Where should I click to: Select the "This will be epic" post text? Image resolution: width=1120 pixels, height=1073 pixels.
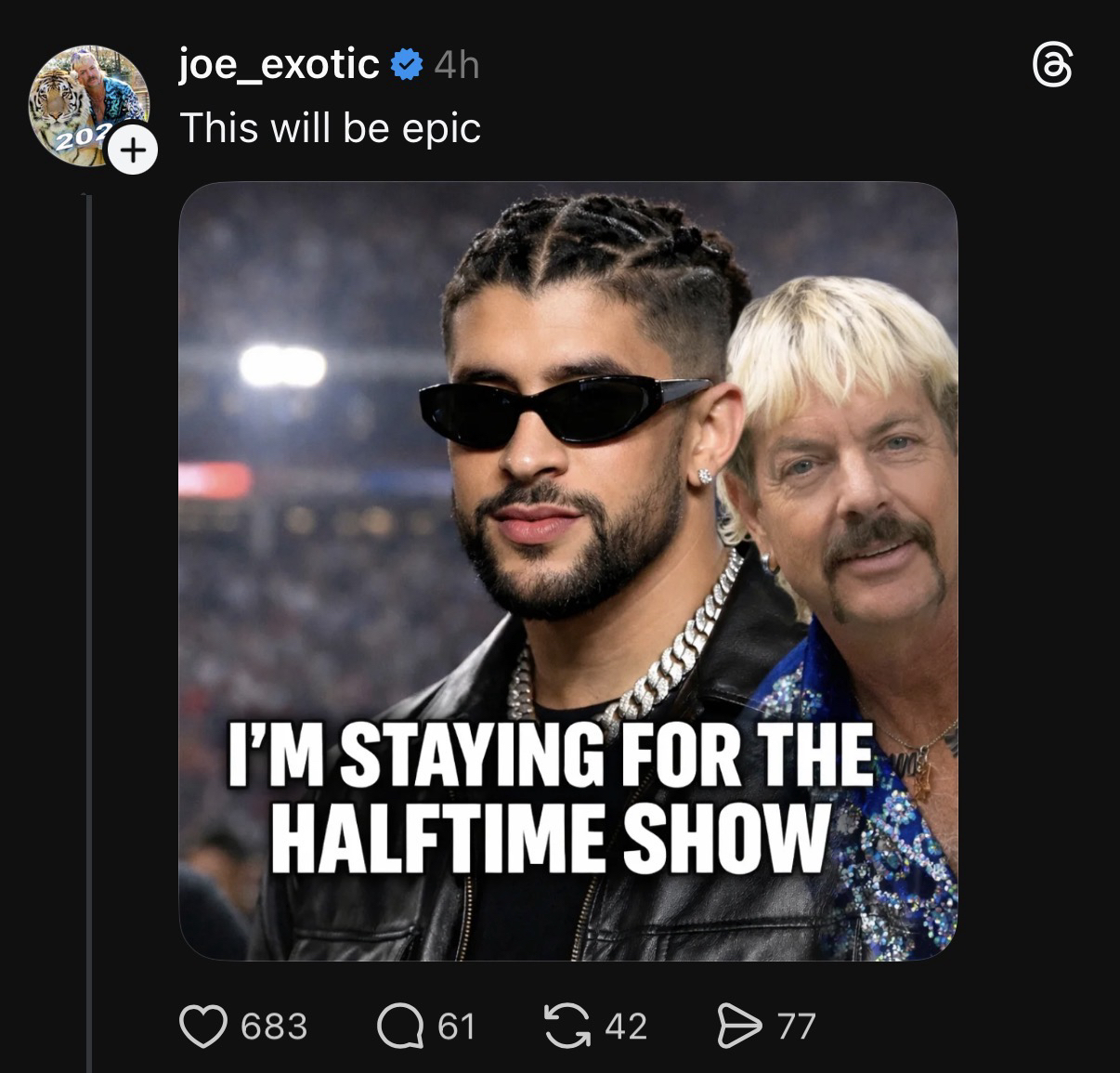(x=331, y=128)
